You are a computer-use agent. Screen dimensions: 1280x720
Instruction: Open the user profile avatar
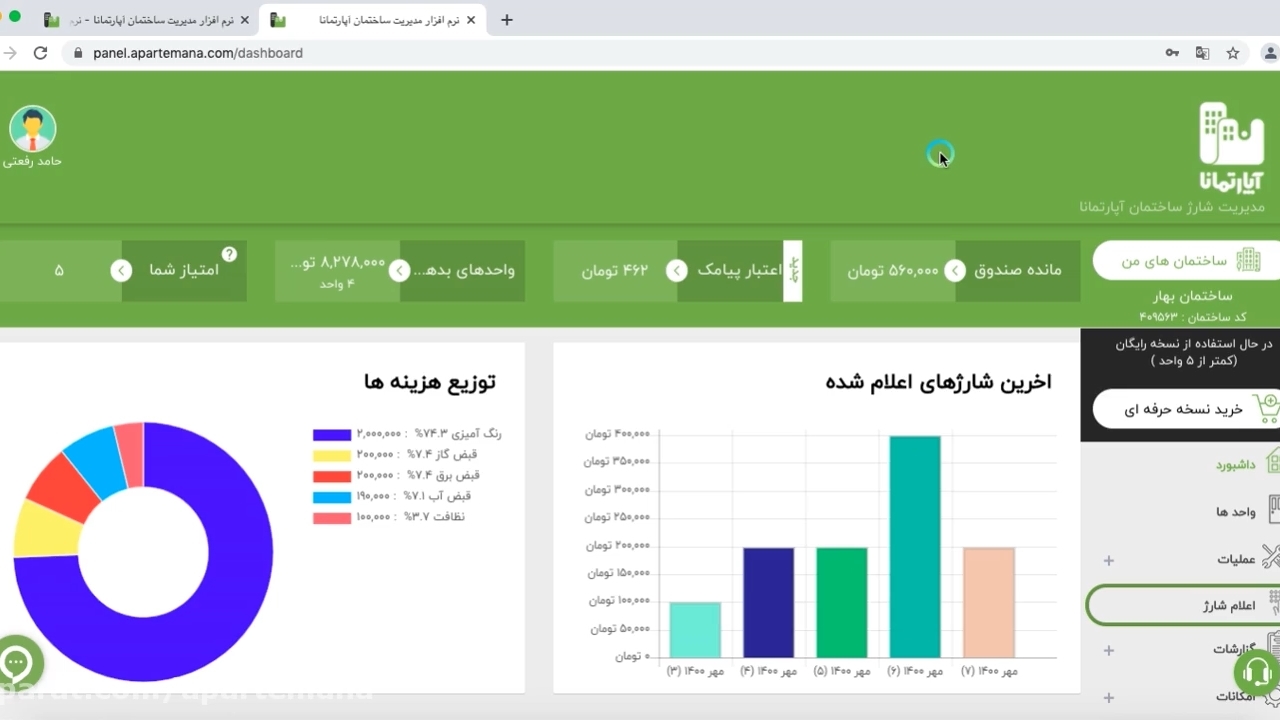tap(33, 129)
